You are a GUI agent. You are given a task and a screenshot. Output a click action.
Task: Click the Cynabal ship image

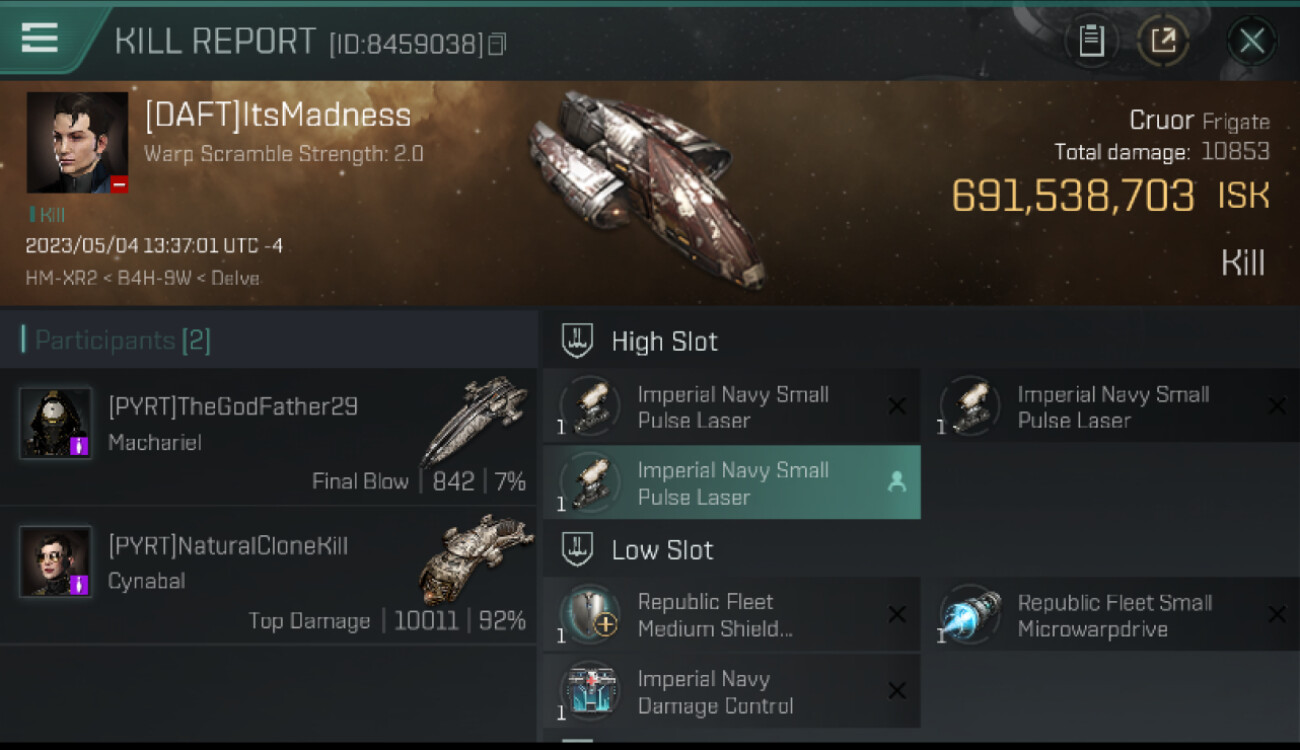coord(474,558)
